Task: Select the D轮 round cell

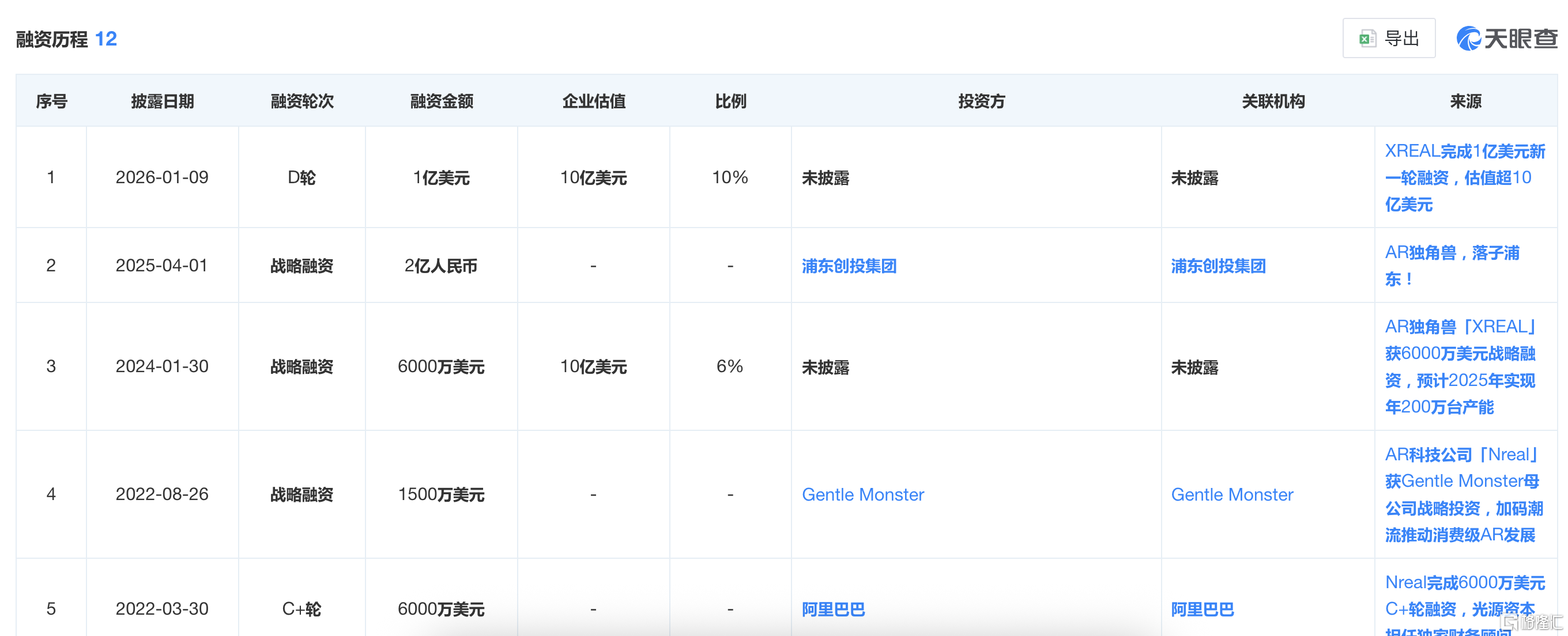Action: (301, 177)
